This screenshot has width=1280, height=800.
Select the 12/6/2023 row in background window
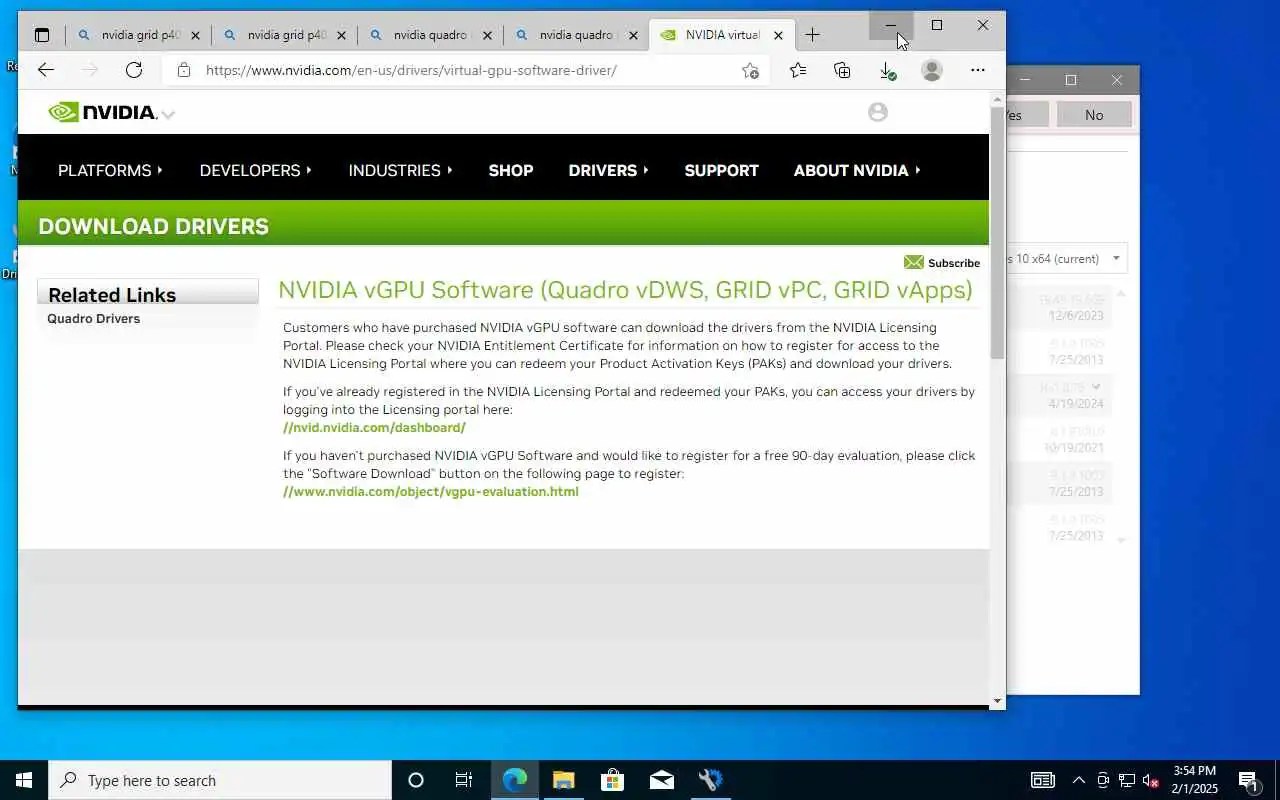click(x=1060, y=307)
